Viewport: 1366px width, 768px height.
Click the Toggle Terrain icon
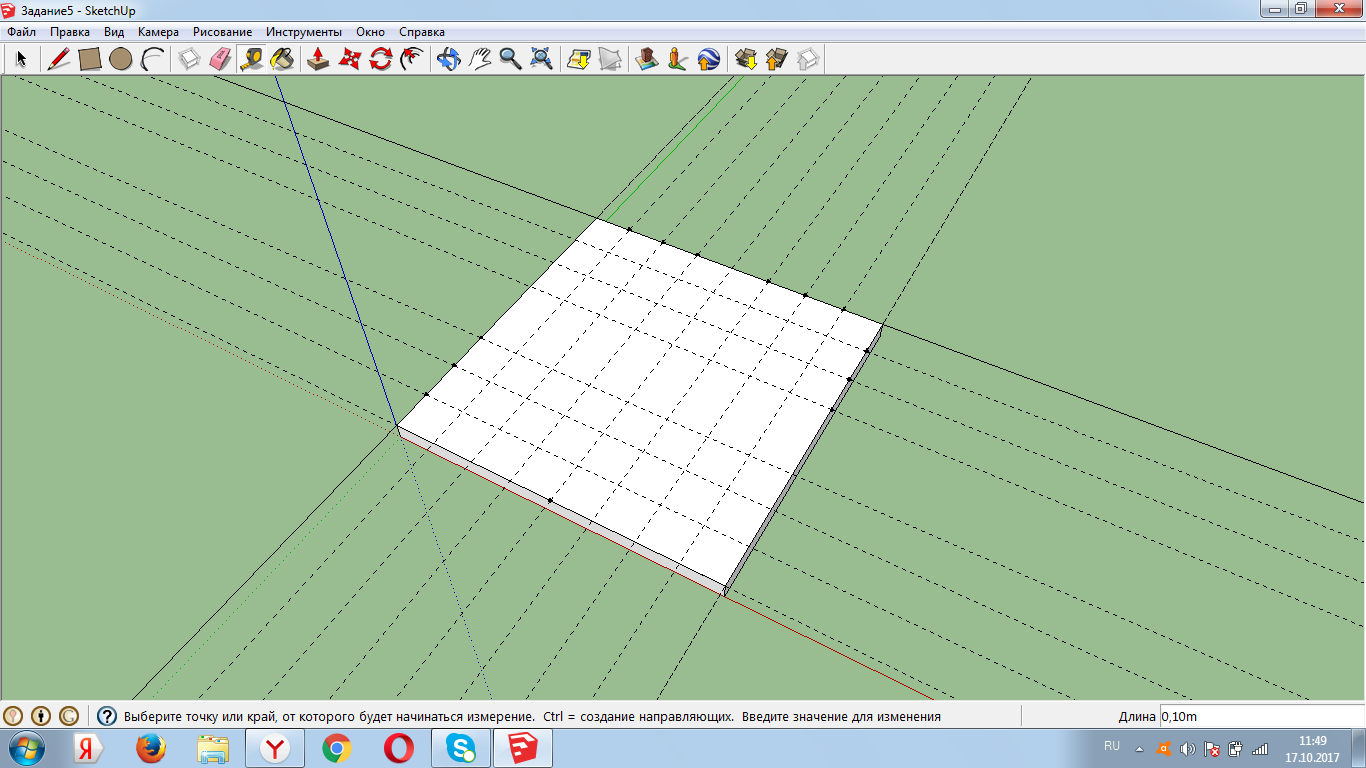tap(610, 59)
